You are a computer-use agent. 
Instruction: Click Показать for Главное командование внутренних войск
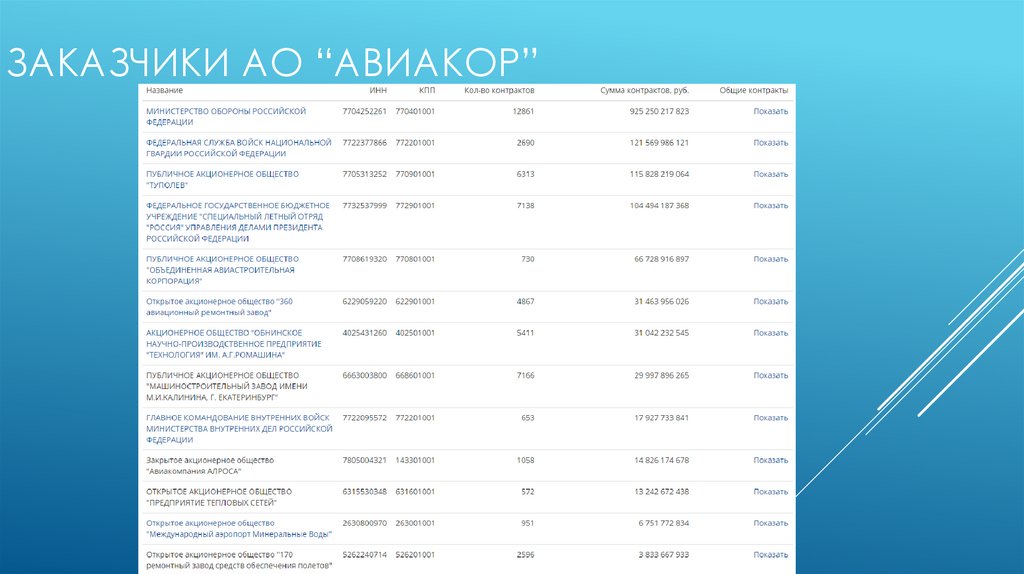pyautogui.click(x=771, y=417)
